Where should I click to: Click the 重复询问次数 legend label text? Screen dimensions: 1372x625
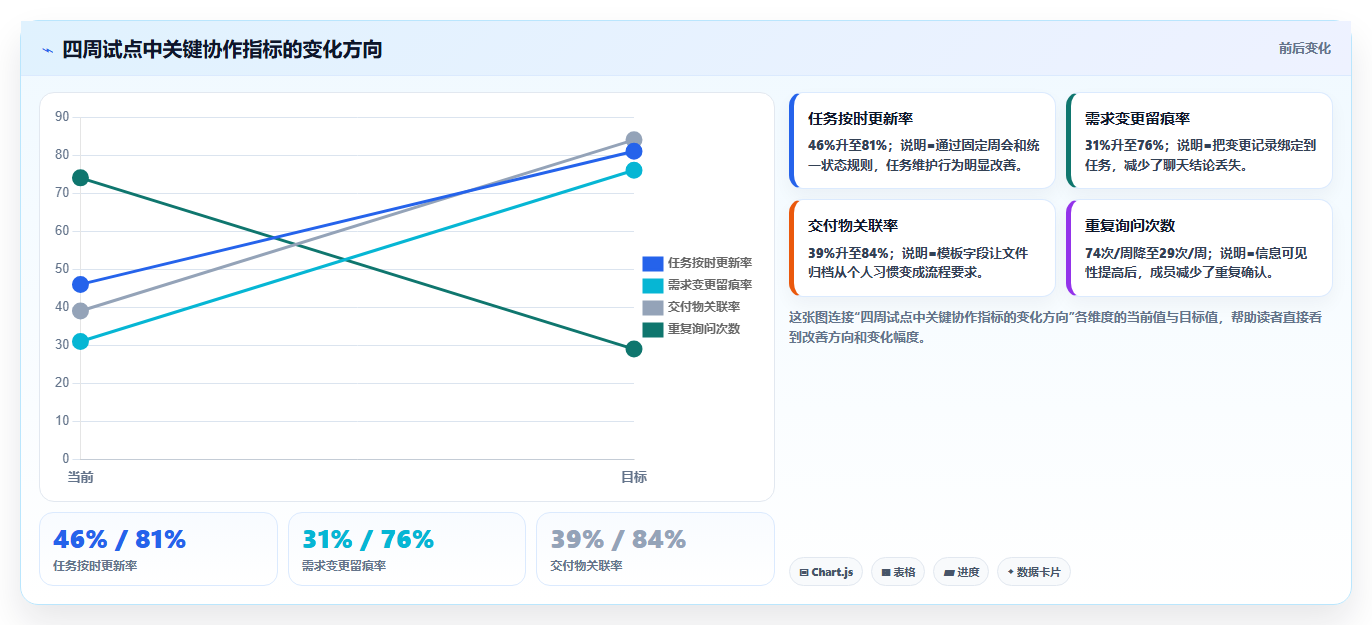pos(704,329)
